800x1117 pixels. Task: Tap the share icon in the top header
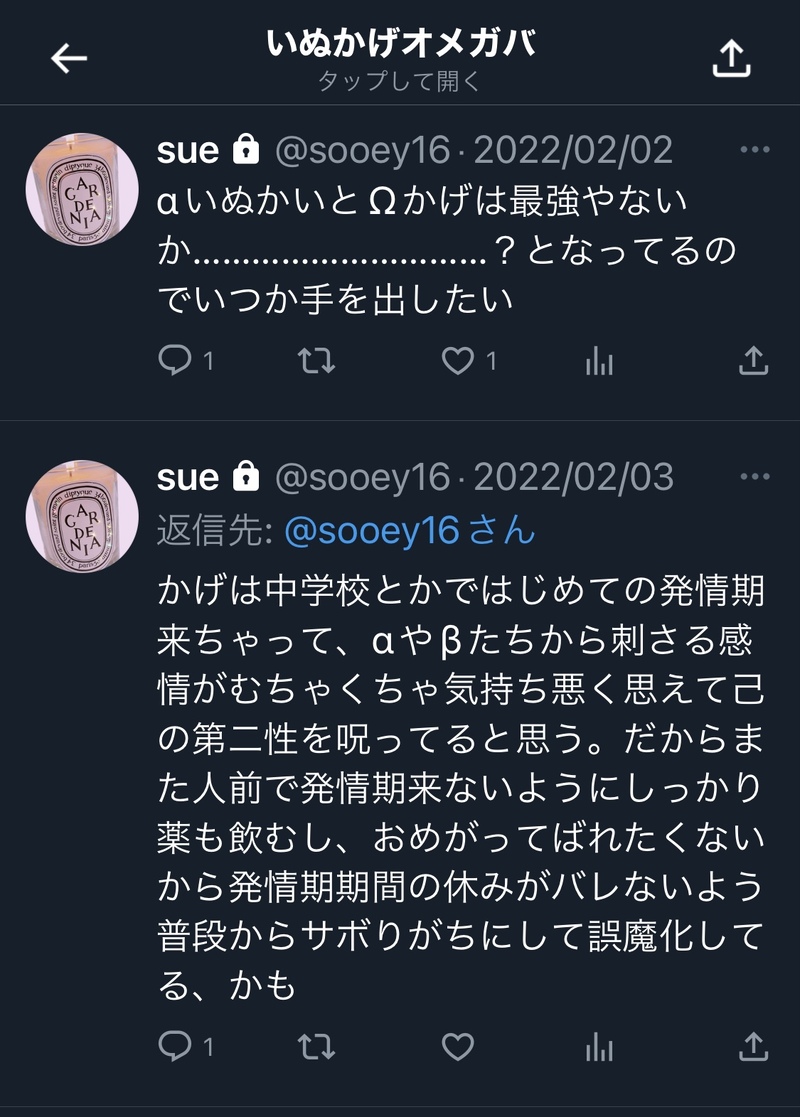(732, 58)
